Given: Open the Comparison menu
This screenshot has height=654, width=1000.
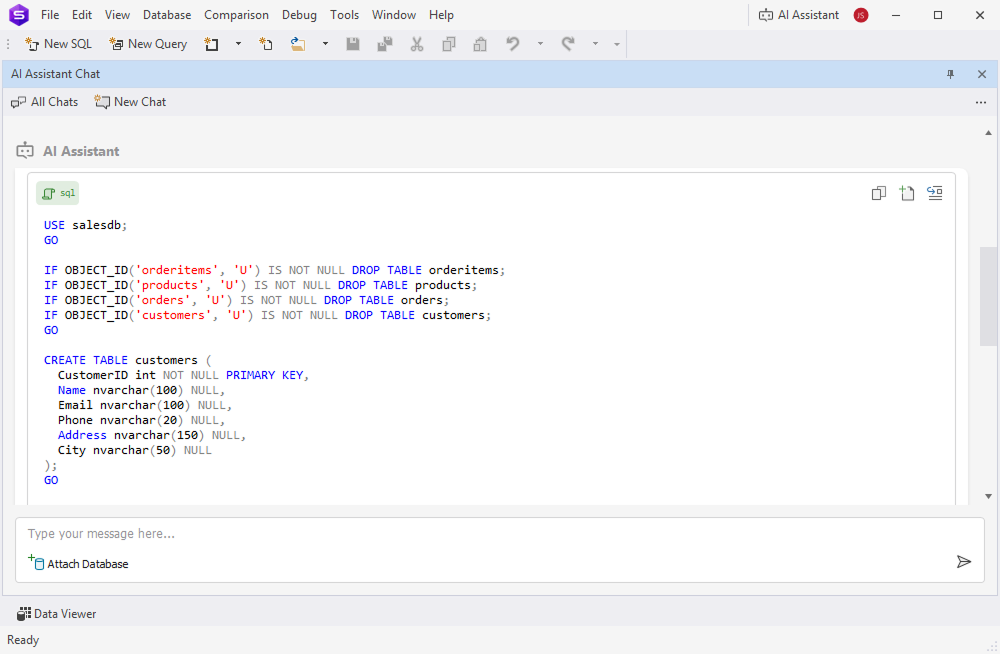Looking at the screenshot, I should point(236,14).
